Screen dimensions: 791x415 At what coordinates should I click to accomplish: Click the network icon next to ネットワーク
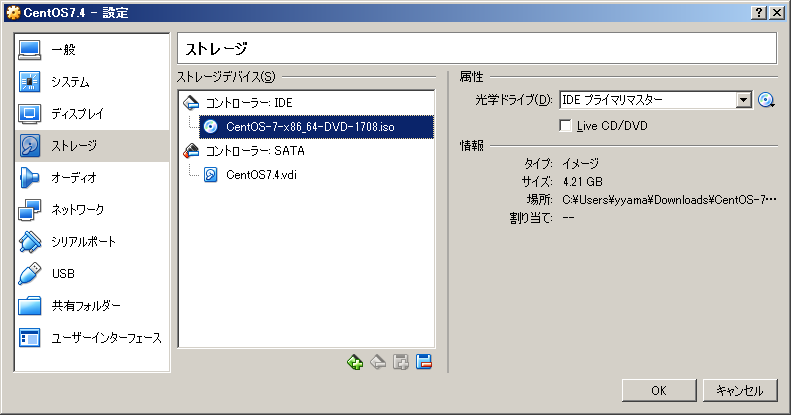point(30,210)
